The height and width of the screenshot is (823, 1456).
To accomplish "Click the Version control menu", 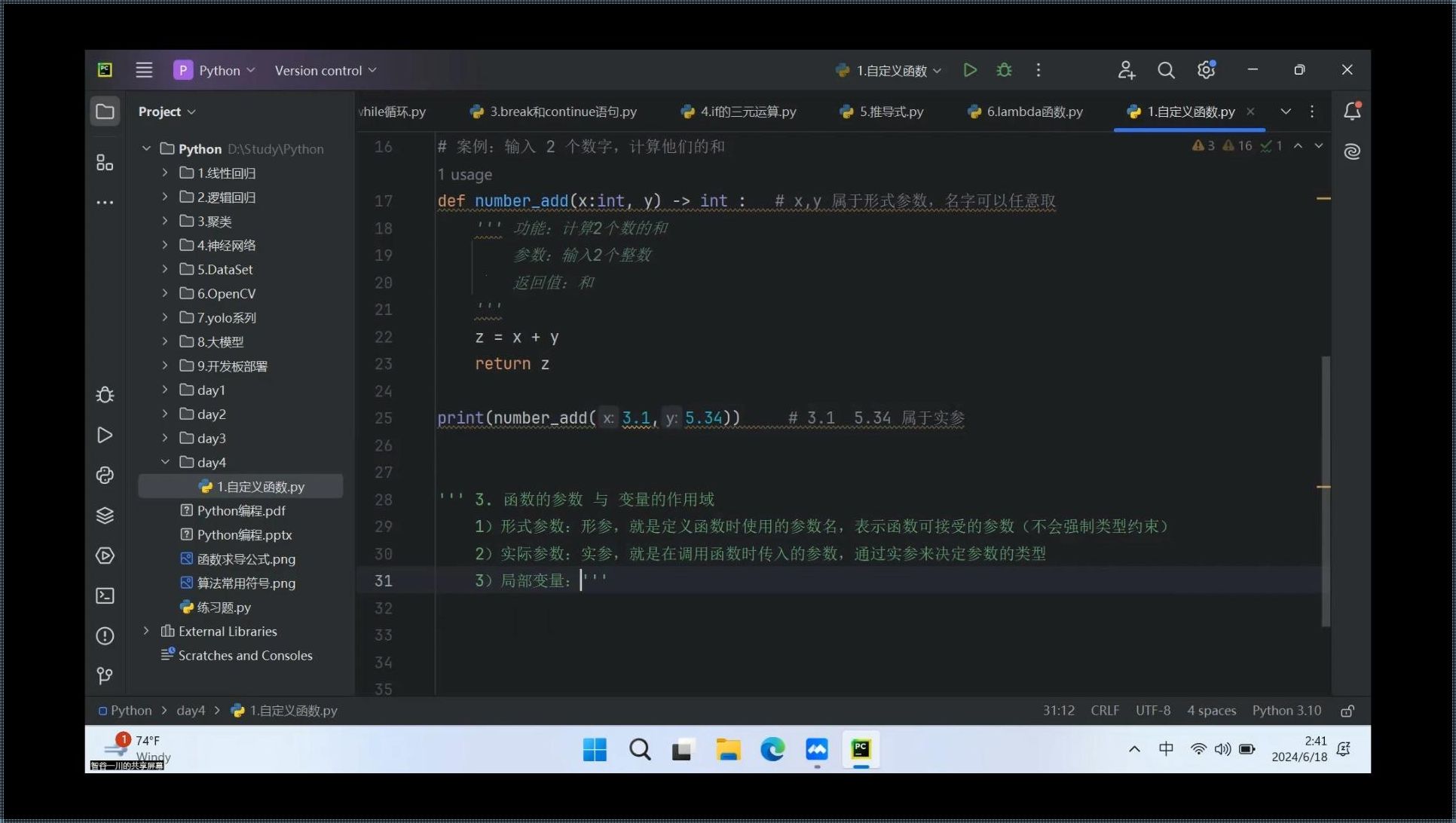I will [x=326, y=70].
